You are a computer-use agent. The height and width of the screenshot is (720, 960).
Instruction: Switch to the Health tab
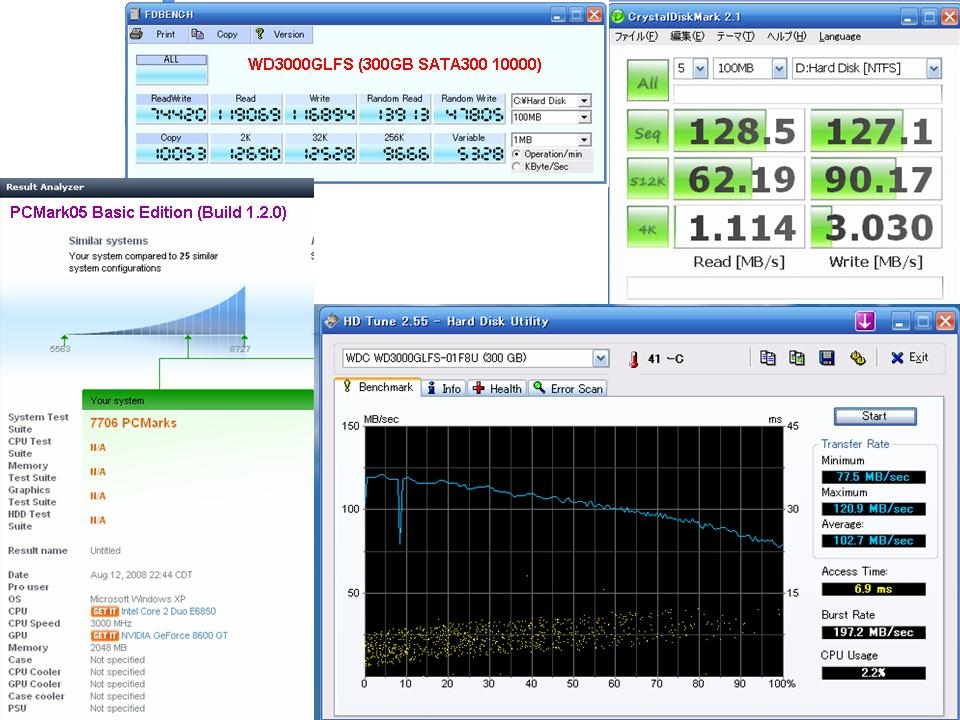click(497, 388)
